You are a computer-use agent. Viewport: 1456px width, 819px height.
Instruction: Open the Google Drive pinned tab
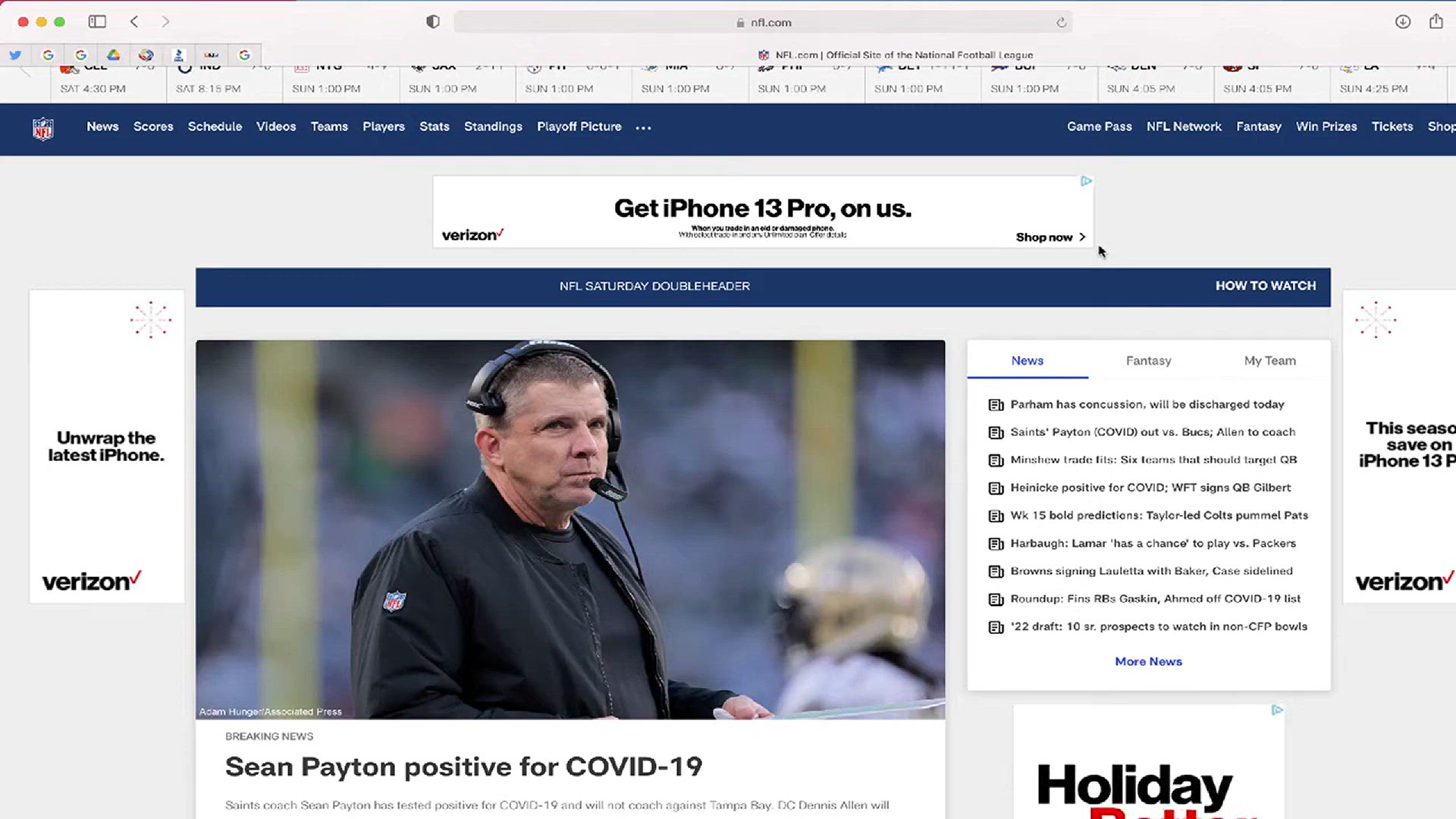click(113, 55)
